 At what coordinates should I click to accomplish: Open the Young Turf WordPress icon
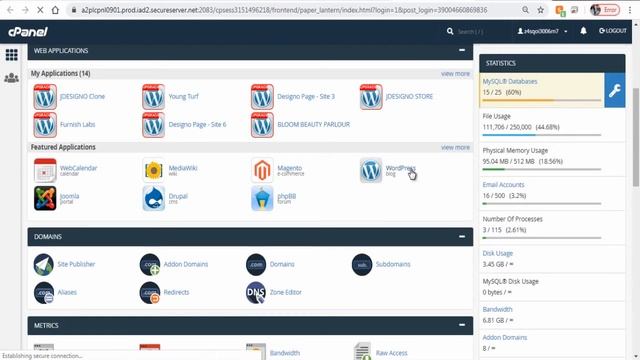(153, 97)
